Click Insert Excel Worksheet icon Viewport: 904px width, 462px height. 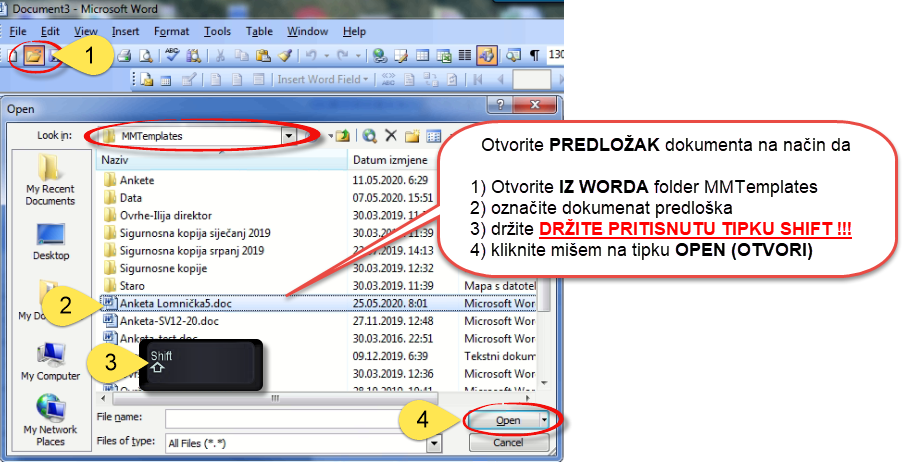[444, 55]
